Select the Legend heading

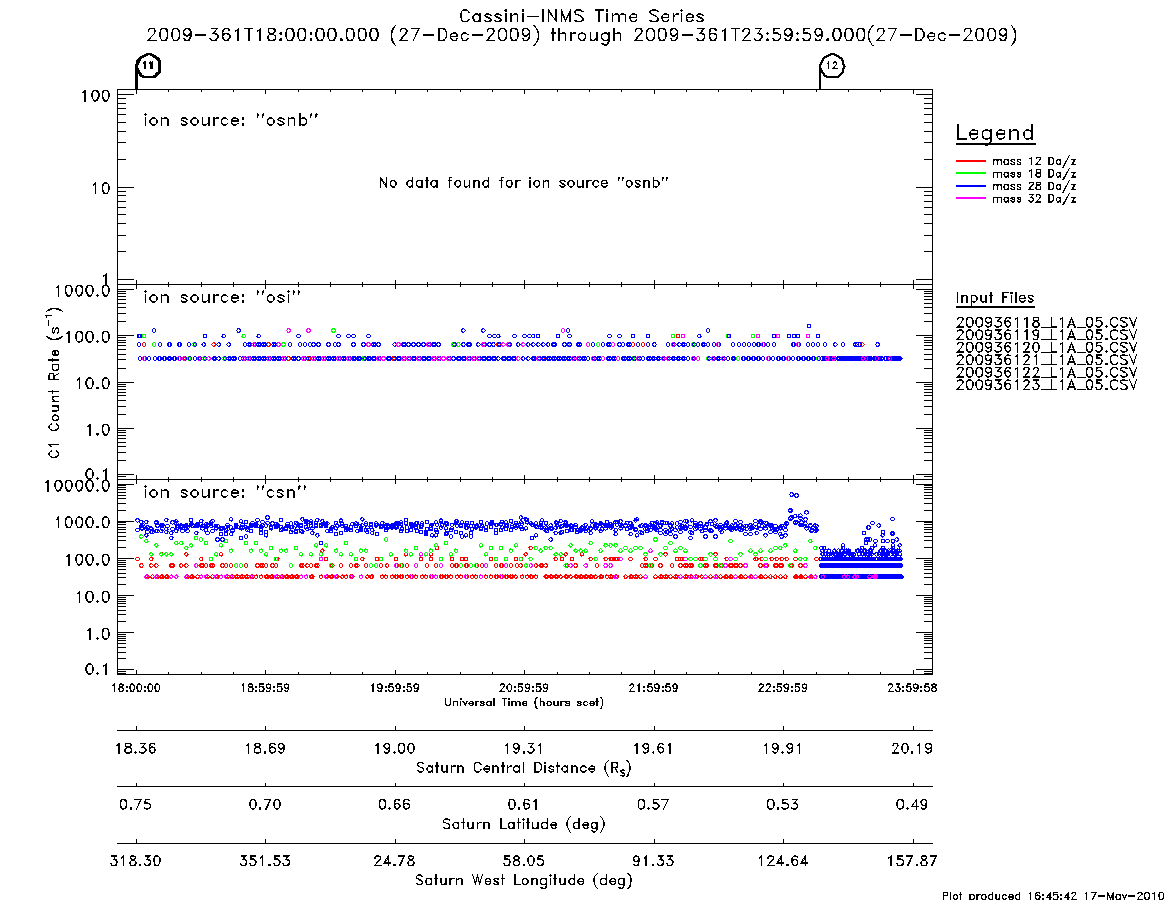[x=995, y=133]
